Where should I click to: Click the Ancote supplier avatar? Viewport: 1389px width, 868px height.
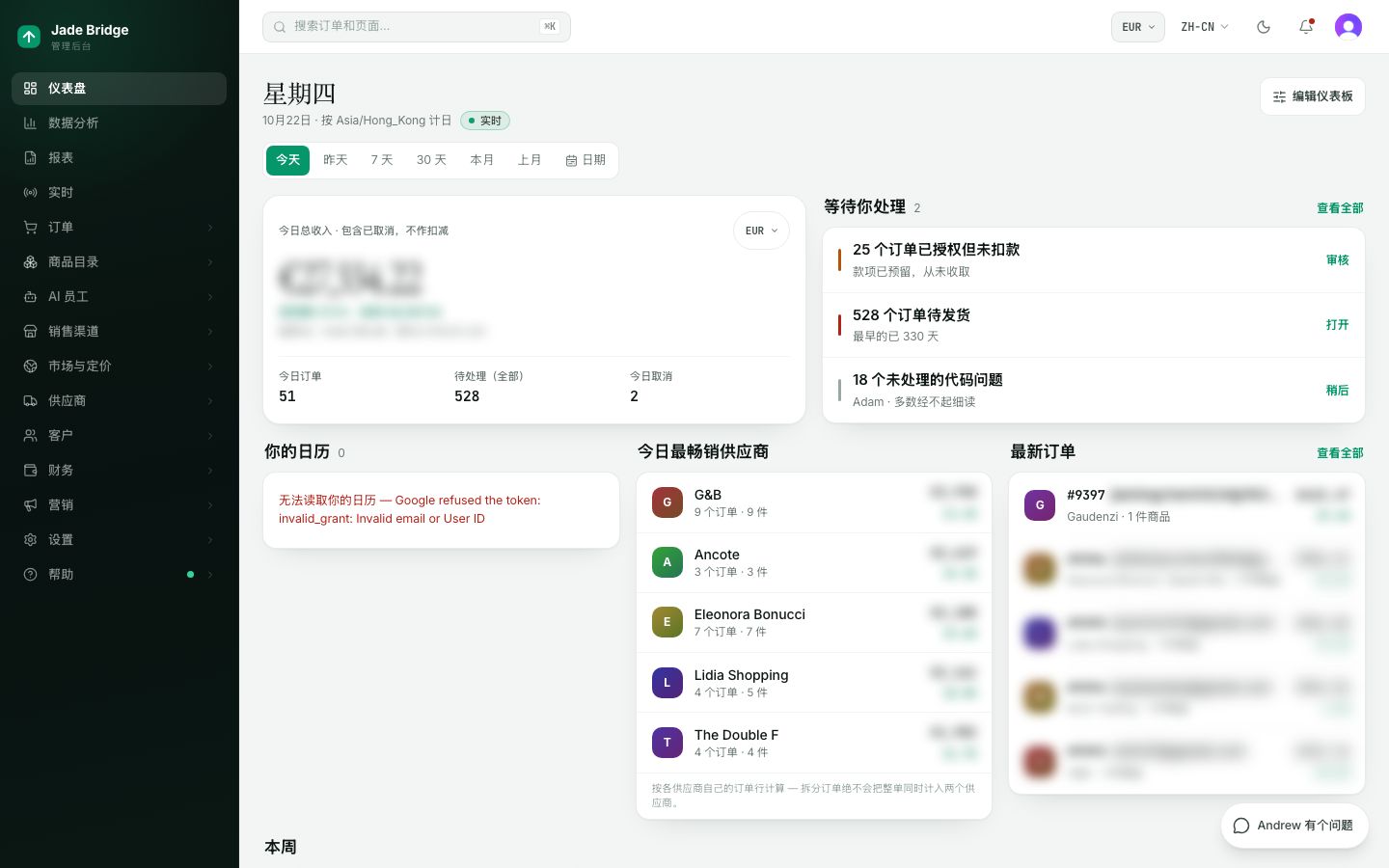[667, 562]
